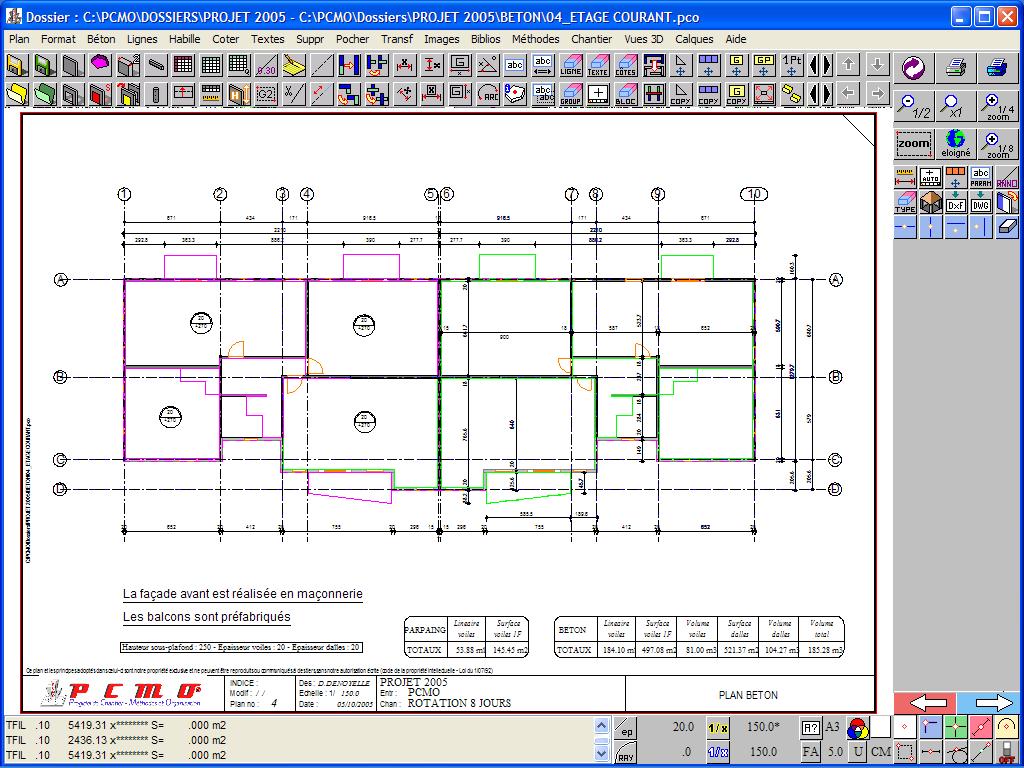Select the scissors cut-line tool
Image resolution: width=1024 pixels, height=768 pixels.
point(295,95)
